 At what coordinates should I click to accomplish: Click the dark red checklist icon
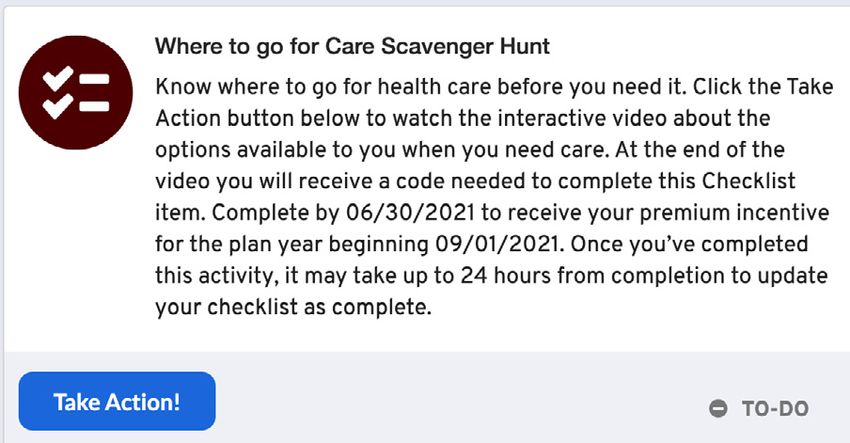(x=75, y=92)
